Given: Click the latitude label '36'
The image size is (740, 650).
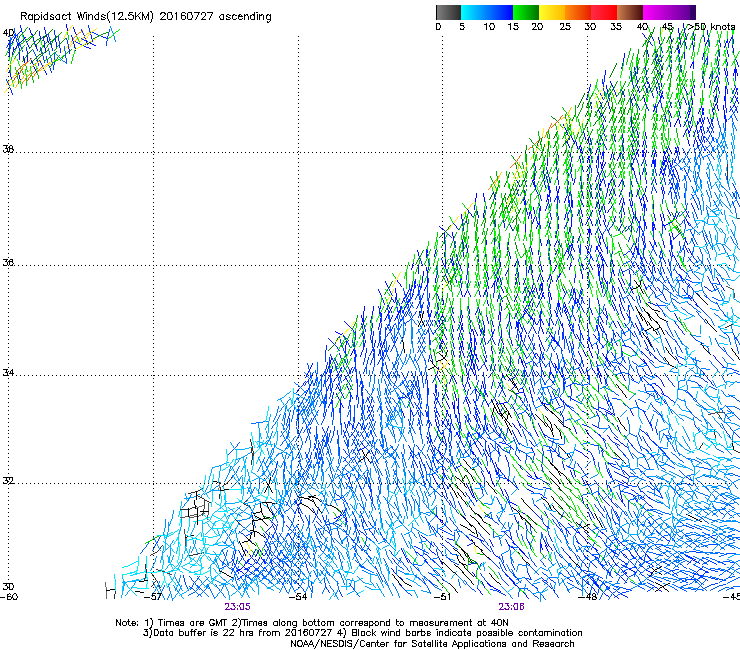Looking at the screenshot, I should (8, 262).
